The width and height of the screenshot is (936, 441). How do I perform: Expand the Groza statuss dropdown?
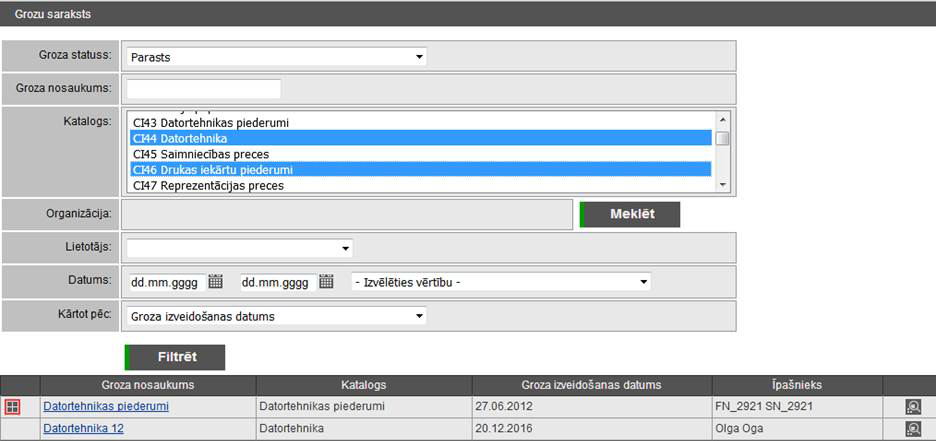[x=276, y=57]
